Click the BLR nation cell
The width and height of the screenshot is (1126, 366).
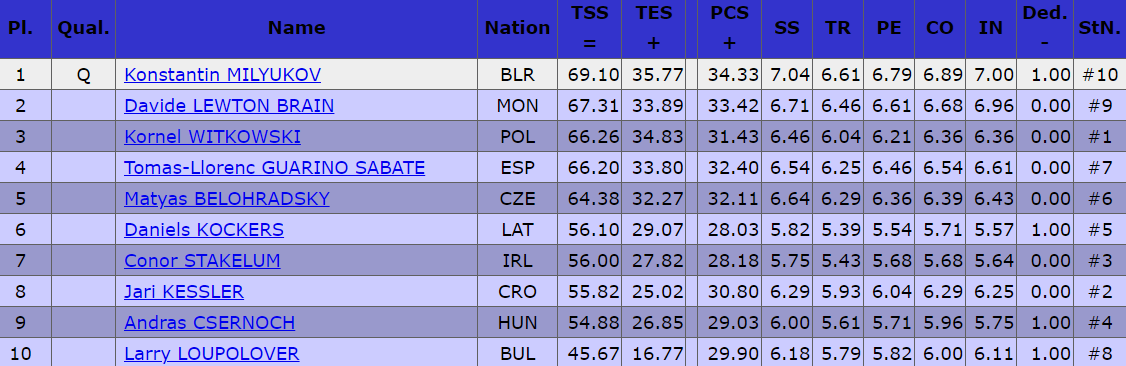[518, 75]
